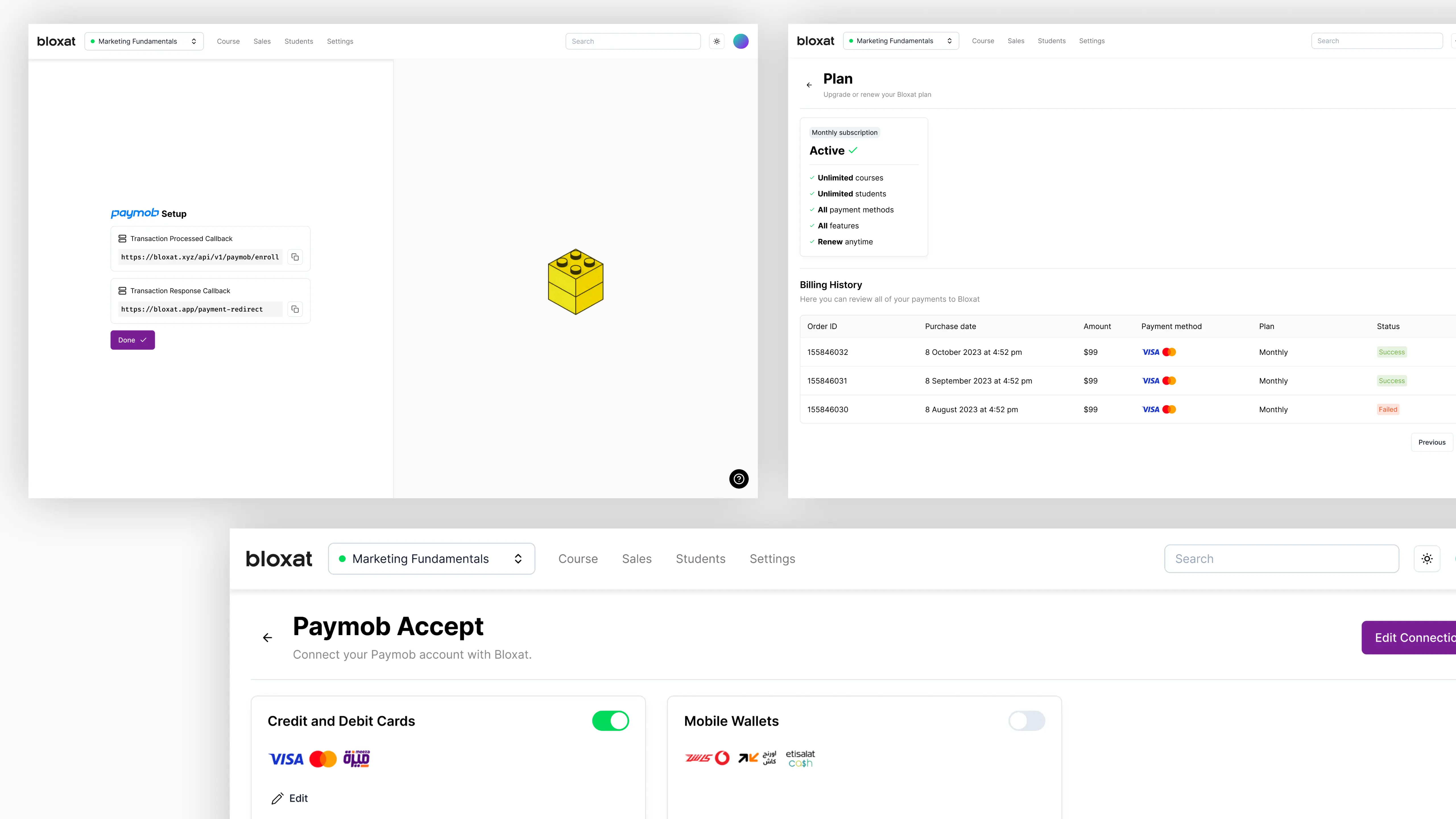The width and height of the screenshot is (1456, 819).
Task: Go back using arrow beside Paymob Accept
Action: (267, 638)
